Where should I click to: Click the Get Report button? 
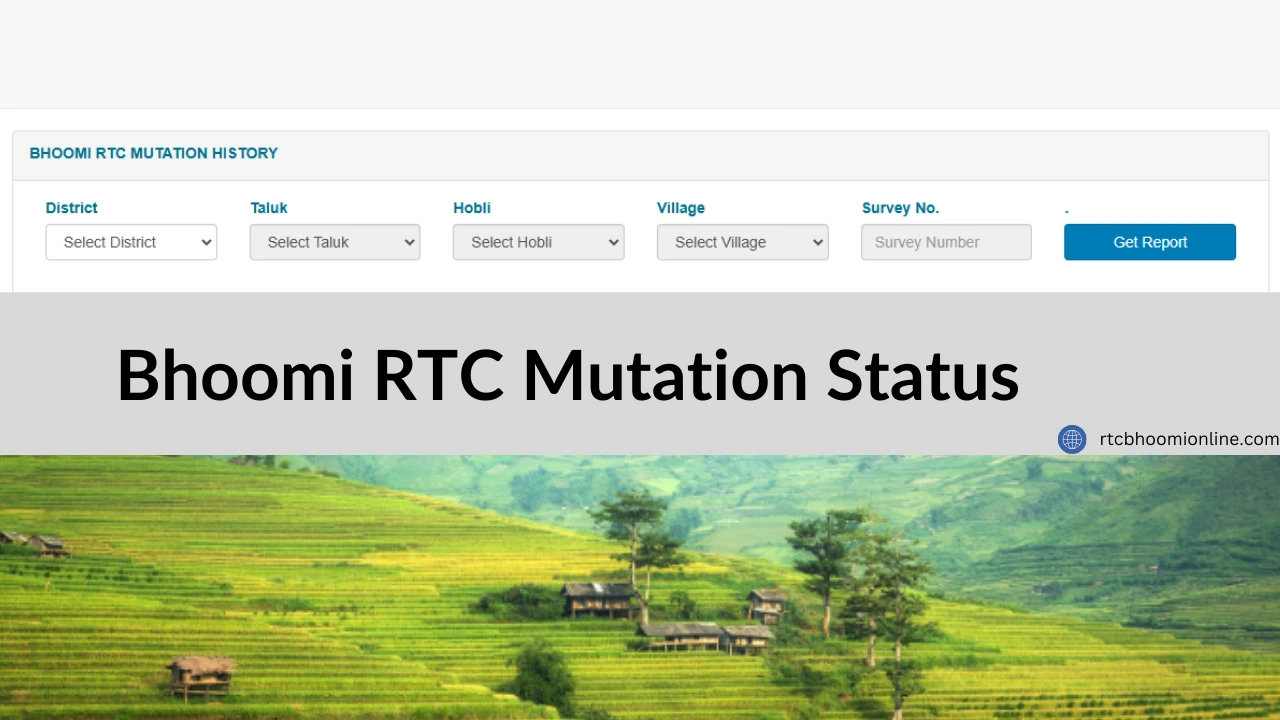(1150, 242)
